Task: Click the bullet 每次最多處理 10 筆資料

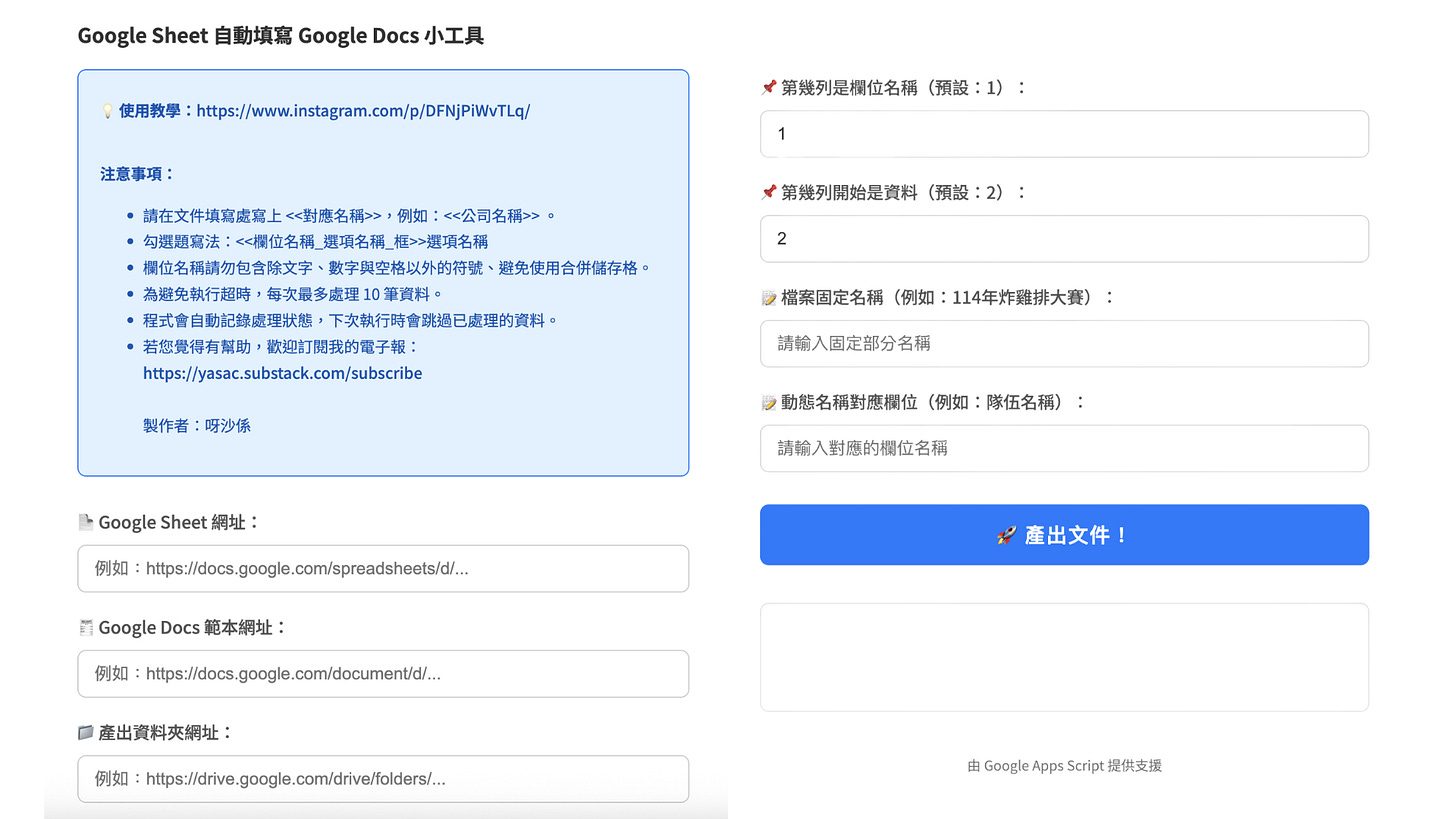Action: coord(292,294)
